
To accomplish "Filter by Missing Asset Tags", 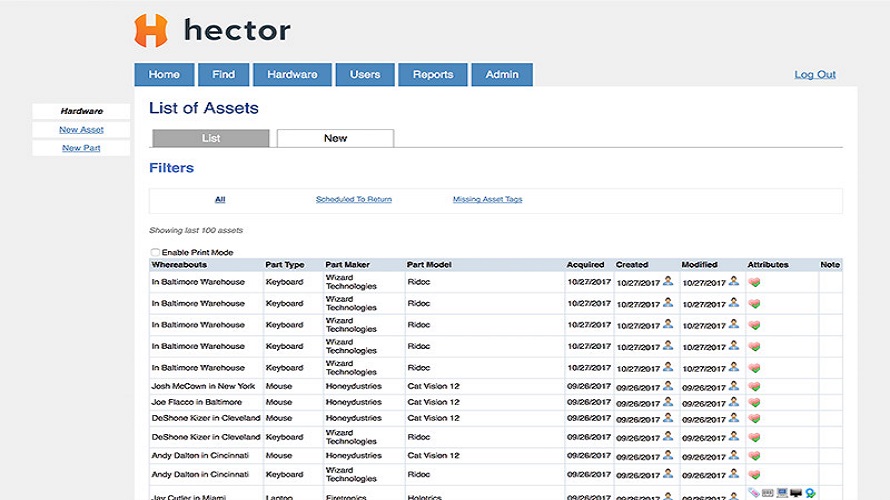I will [487, 200].
